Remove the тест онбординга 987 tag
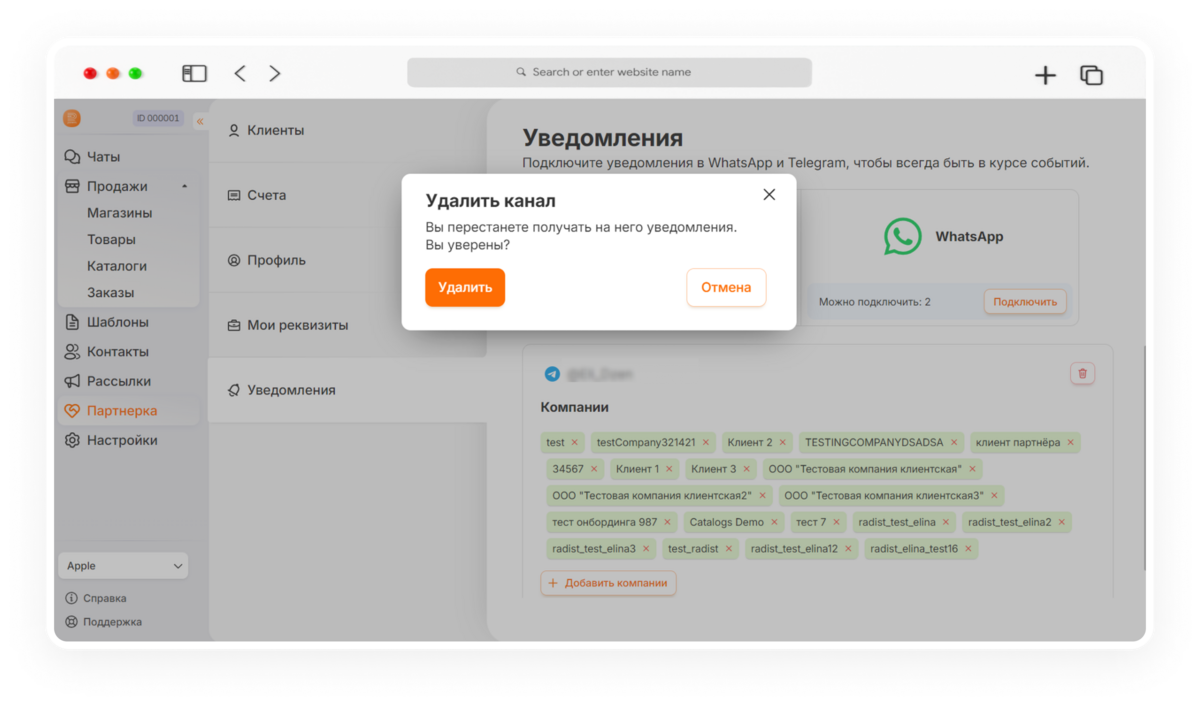This screenshot has width=1200, height=704. 668,522
